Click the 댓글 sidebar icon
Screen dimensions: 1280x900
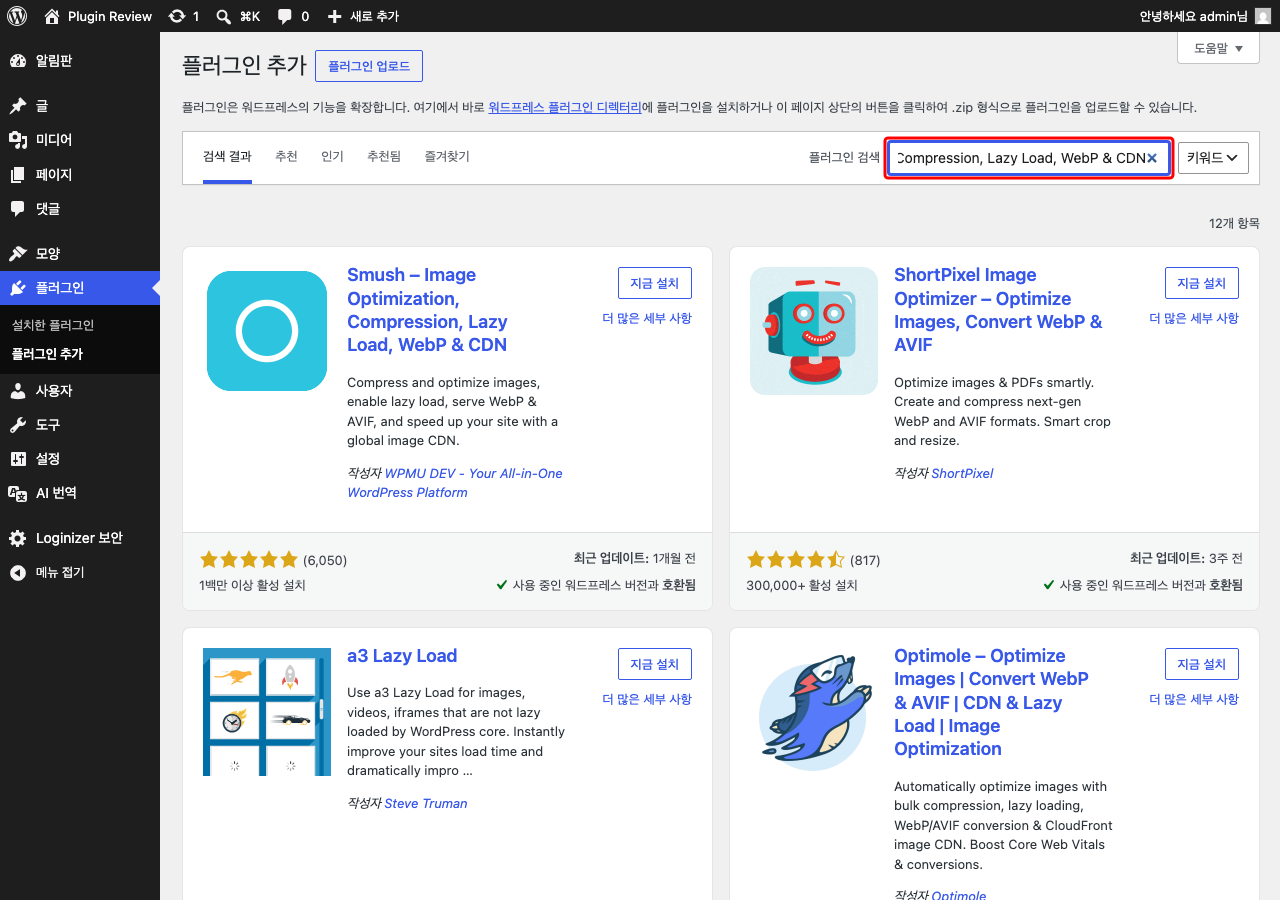coord(18,209)
